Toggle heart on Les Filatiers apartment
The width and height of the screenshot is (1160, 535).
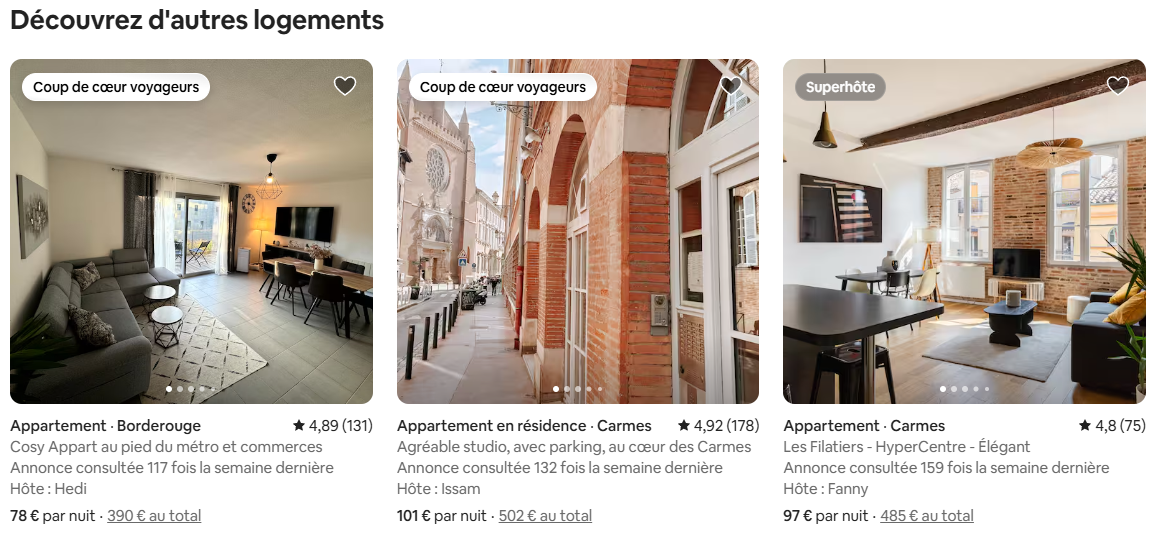[x=1117, y=86]
